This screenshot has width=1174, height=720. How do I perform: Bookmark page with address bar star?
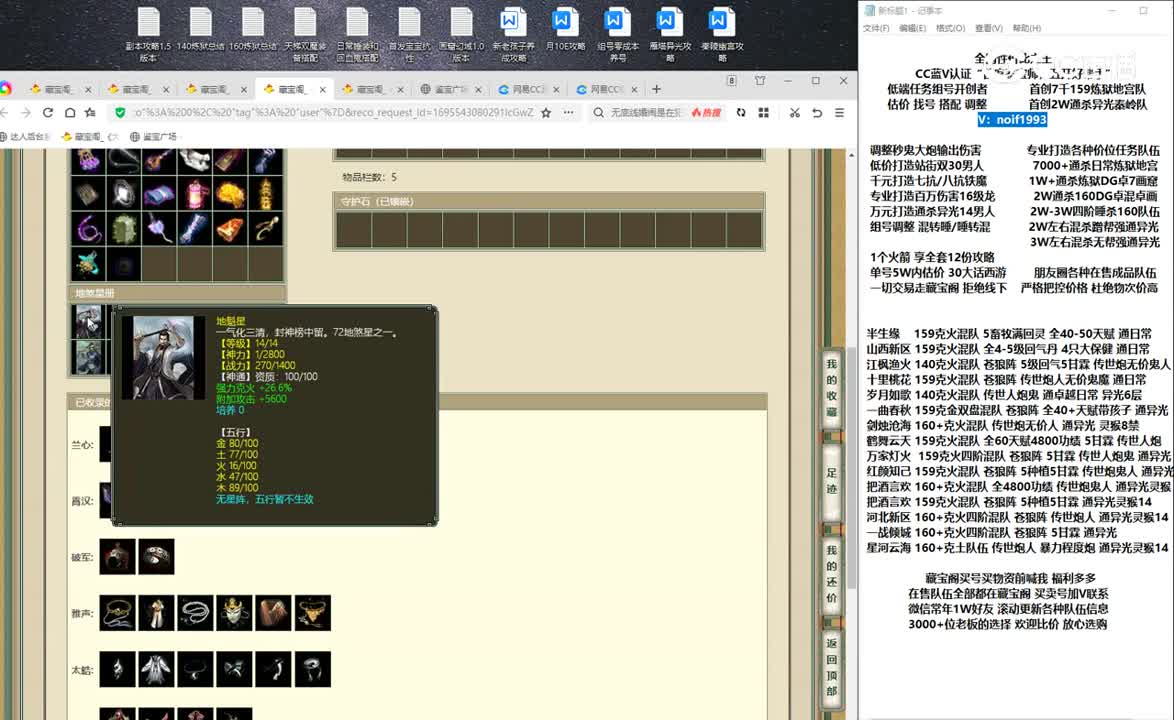[x=546, y=112]
